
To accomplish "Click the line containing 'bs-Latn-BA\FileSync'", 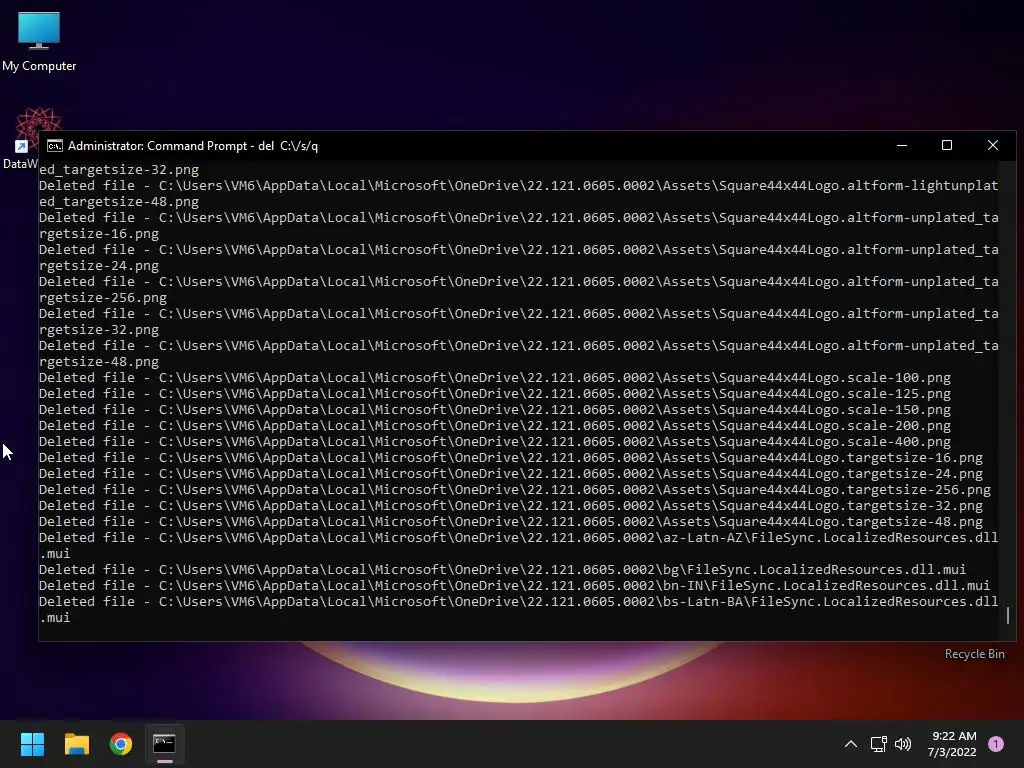I will point(519,601).
